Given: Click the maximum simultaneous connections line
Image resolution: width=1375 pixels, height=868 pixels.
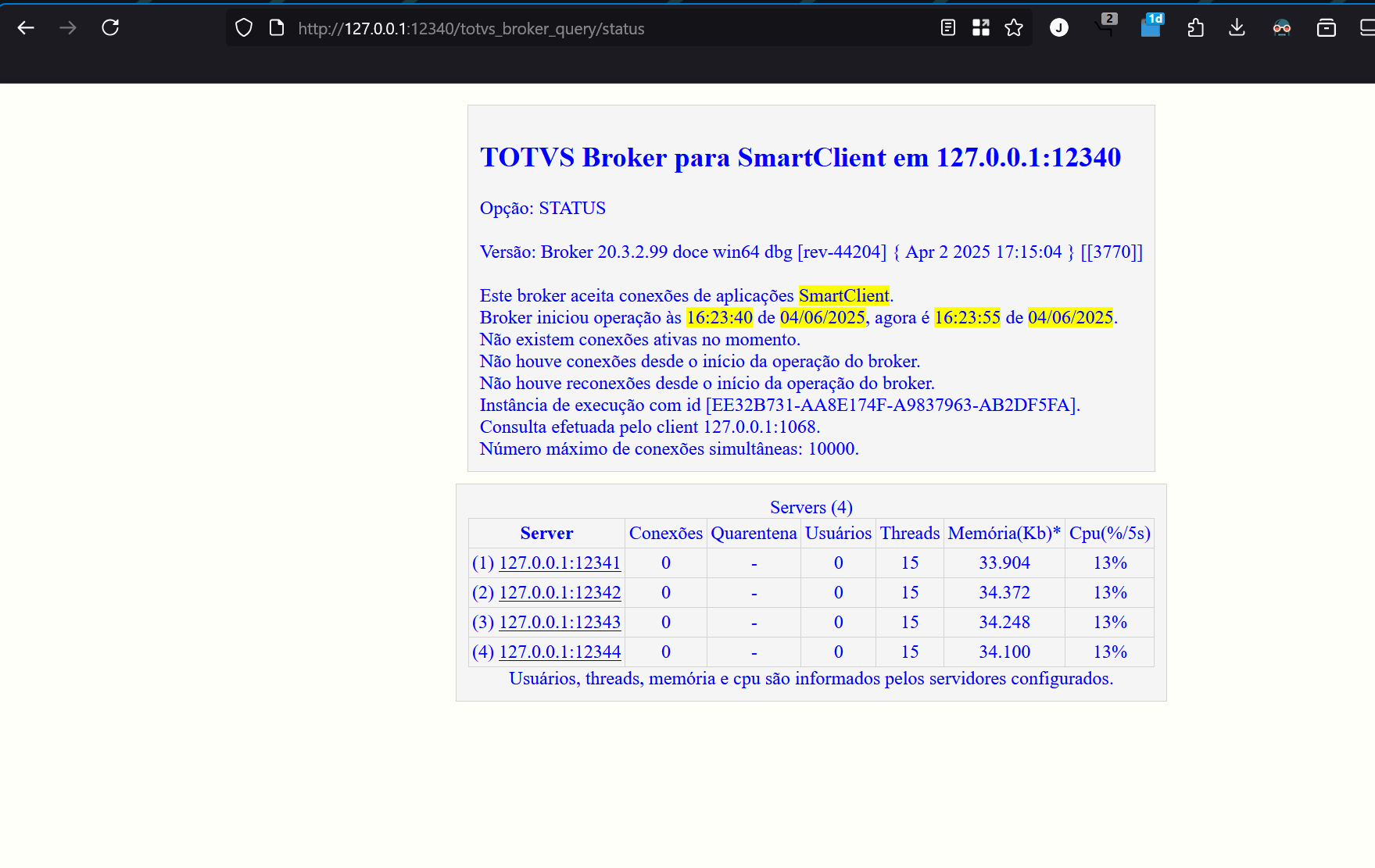Looking at the screenshot, I should [x=669, y=448].
